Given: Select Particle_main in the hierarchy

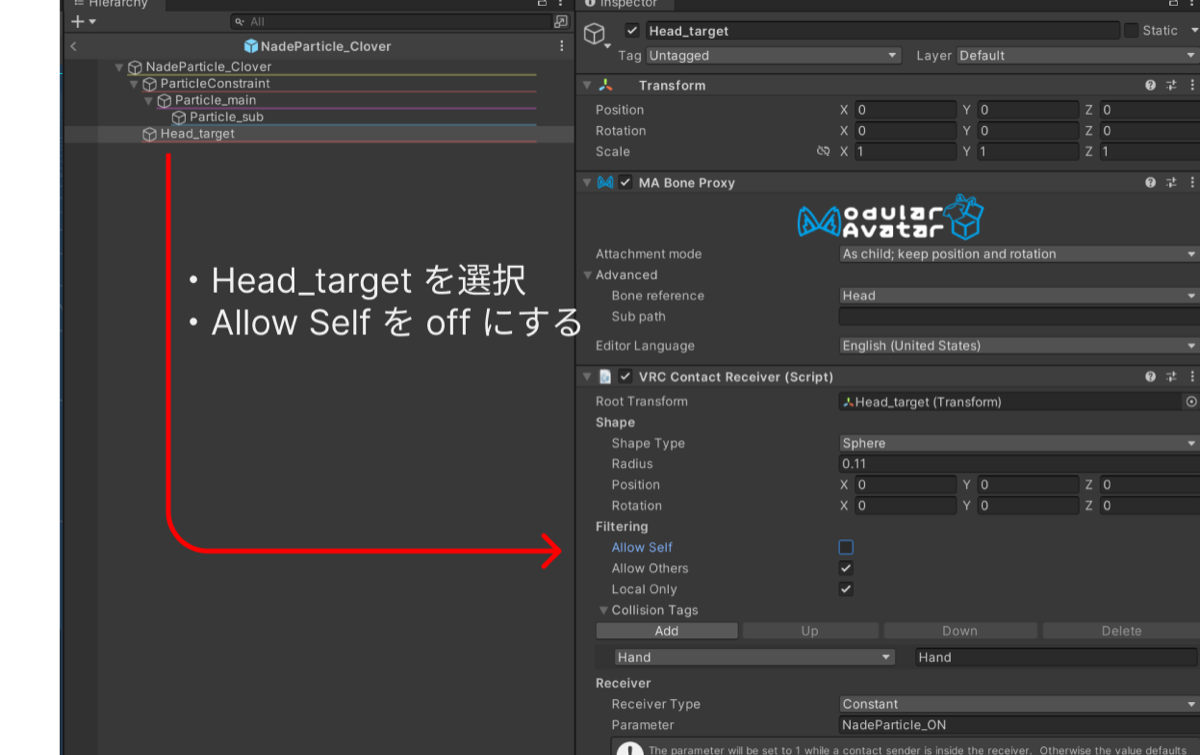Looking at the screenshot, I should [215, 100].
